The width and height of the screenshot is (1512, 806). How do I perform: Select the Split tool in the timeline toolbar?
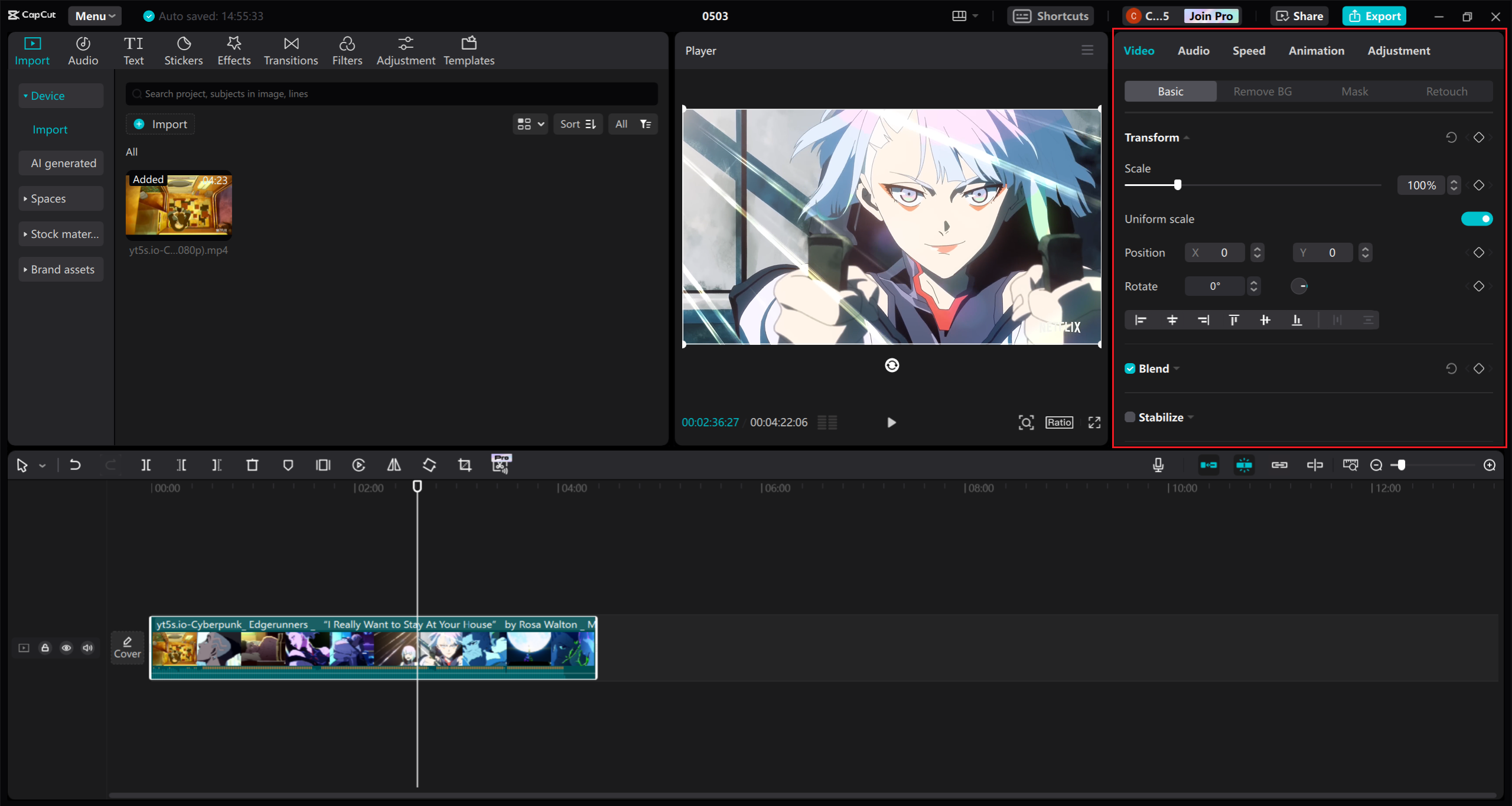146,465
